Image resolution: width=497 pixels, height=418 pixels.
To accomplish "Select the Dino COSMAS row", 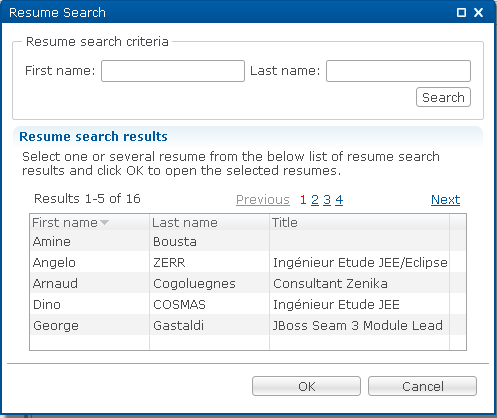I will pyautogui.click(x=248, y=304).
